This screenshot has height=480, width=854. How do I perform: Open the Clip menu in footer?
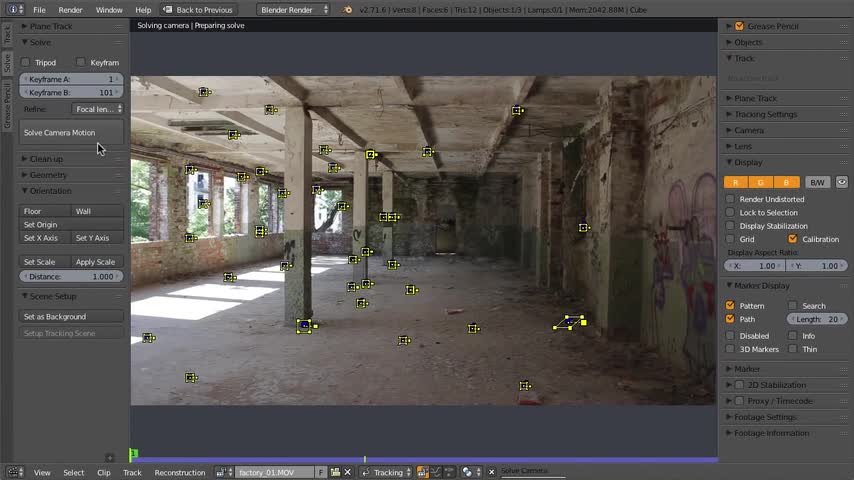tap(103, 472)
